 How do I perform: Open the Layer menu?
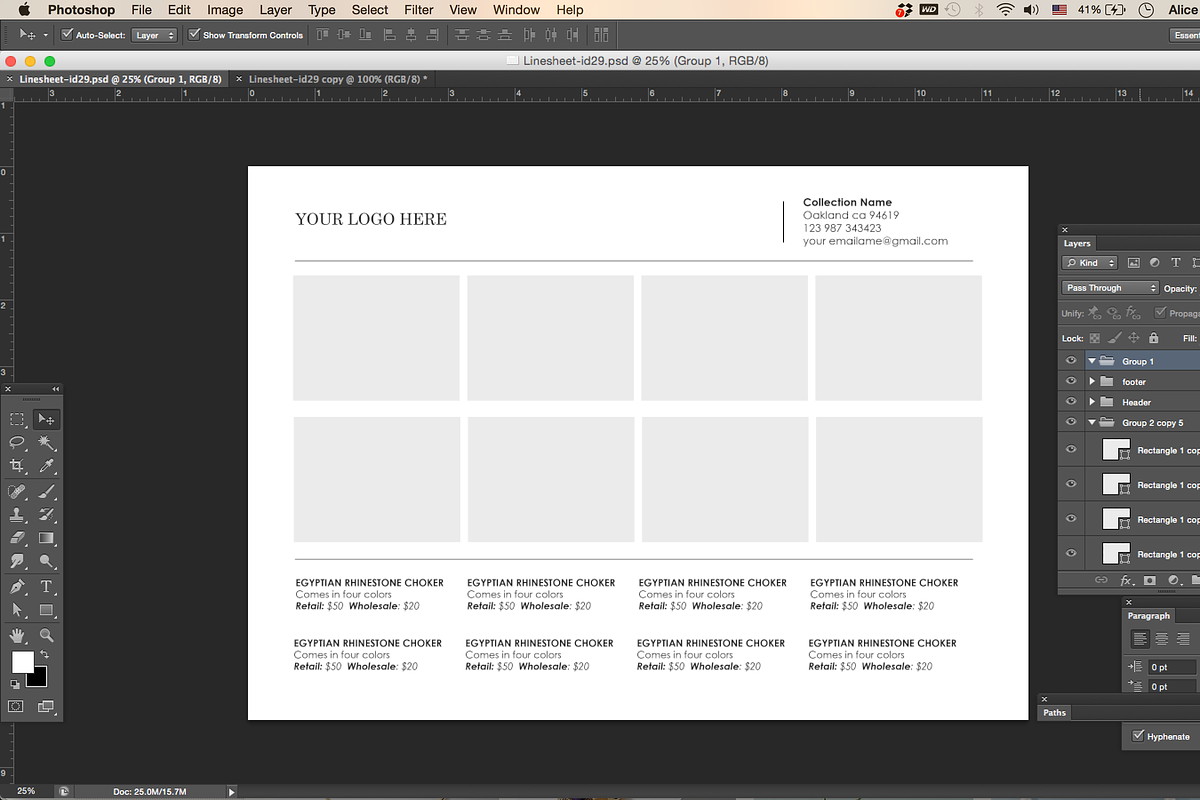276,10
